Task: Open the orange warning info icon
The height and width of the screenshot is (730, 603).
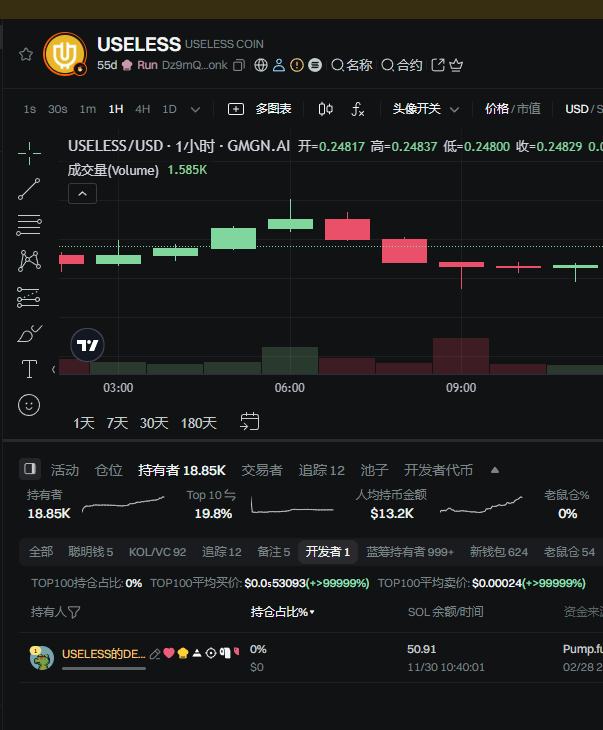Action: click(297, 65)
